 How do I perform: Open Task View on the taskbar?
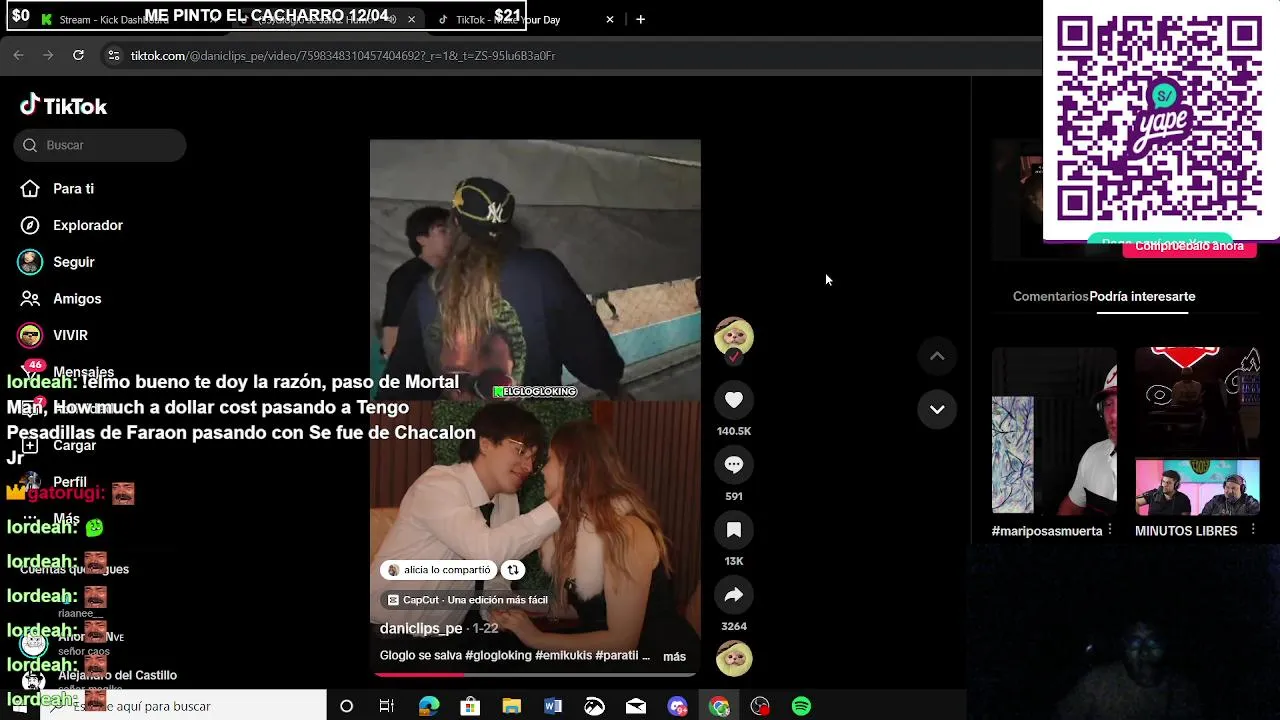click(387, 707)
